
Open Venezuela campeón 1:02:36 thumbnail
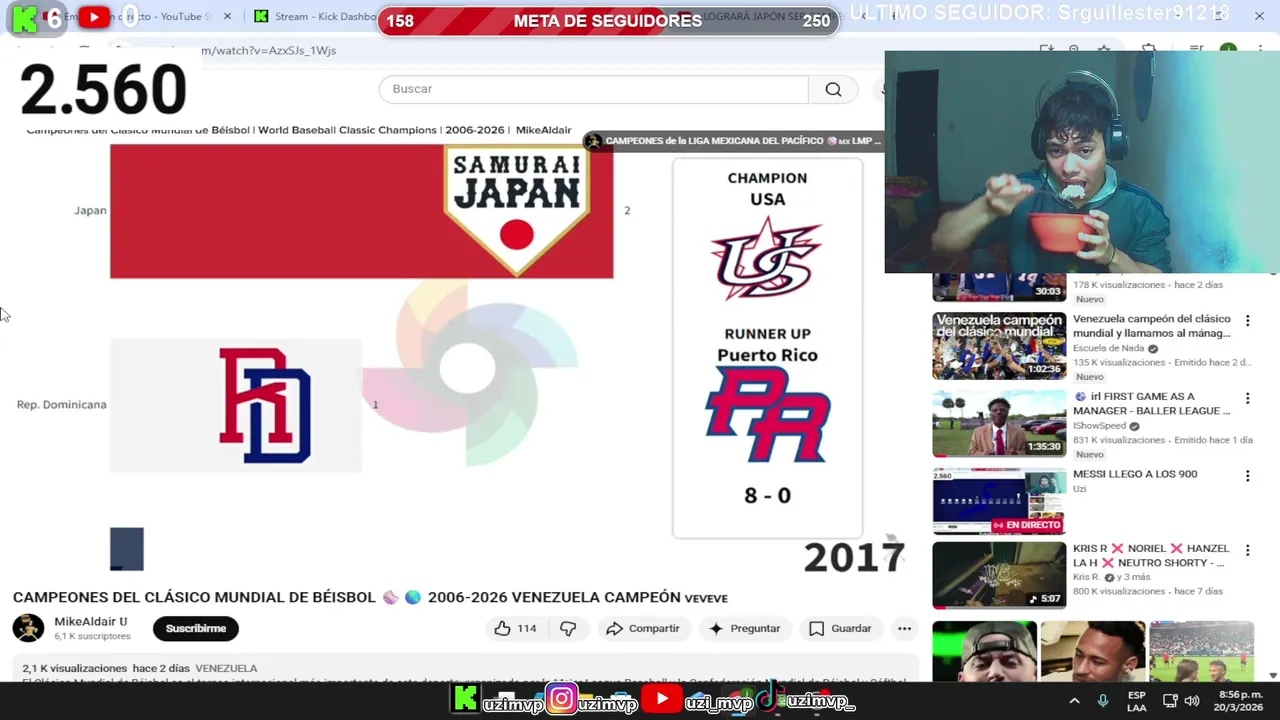coord(999,345)
